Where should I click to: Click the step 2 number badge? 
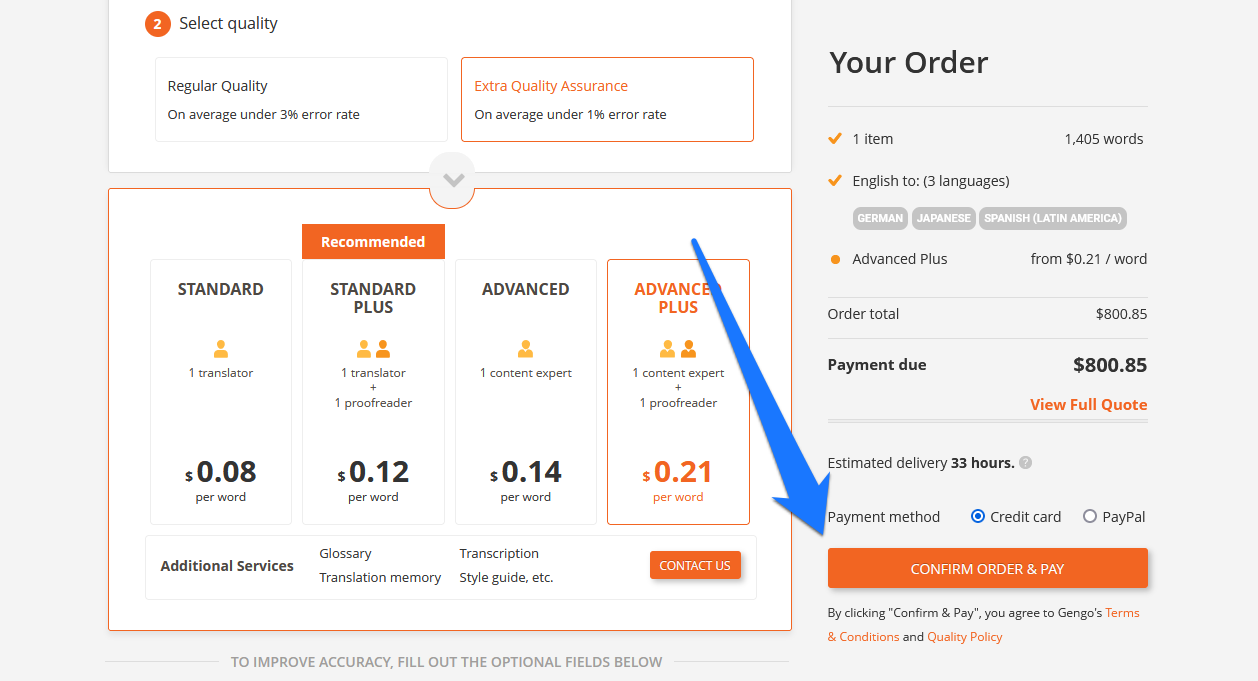pyautogui.click(x=158, y=24)
